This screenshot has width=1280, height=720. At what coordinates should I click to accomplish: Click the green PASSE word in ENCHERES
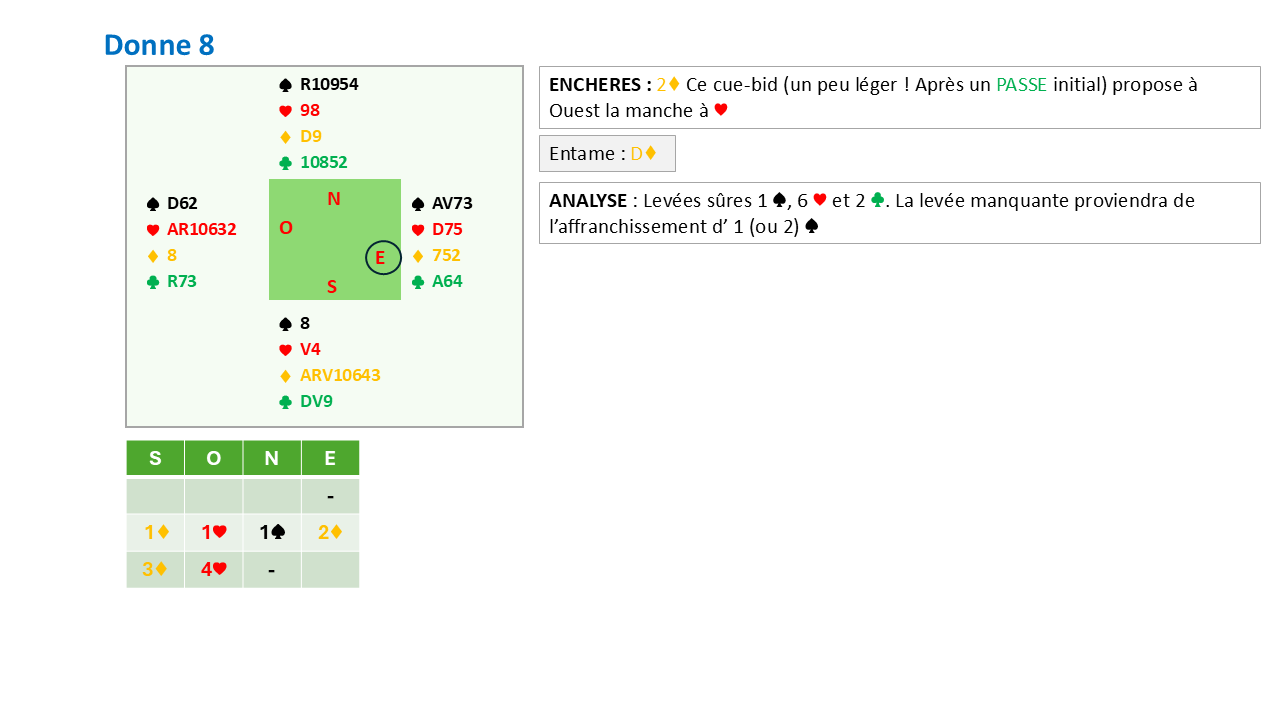(x=1021, y=85)
